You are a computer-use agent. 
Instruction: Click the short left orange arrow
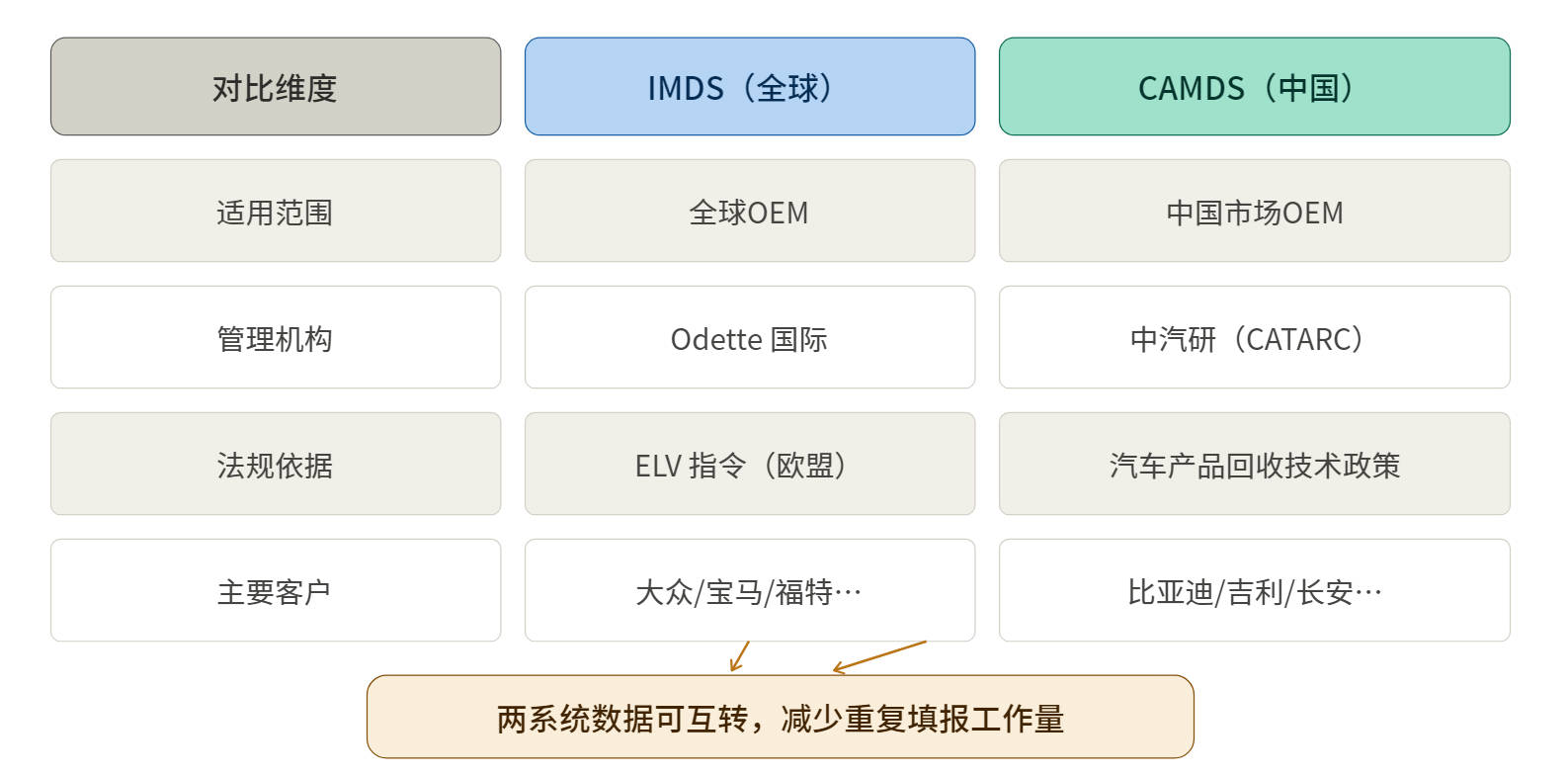pos(740,656)
